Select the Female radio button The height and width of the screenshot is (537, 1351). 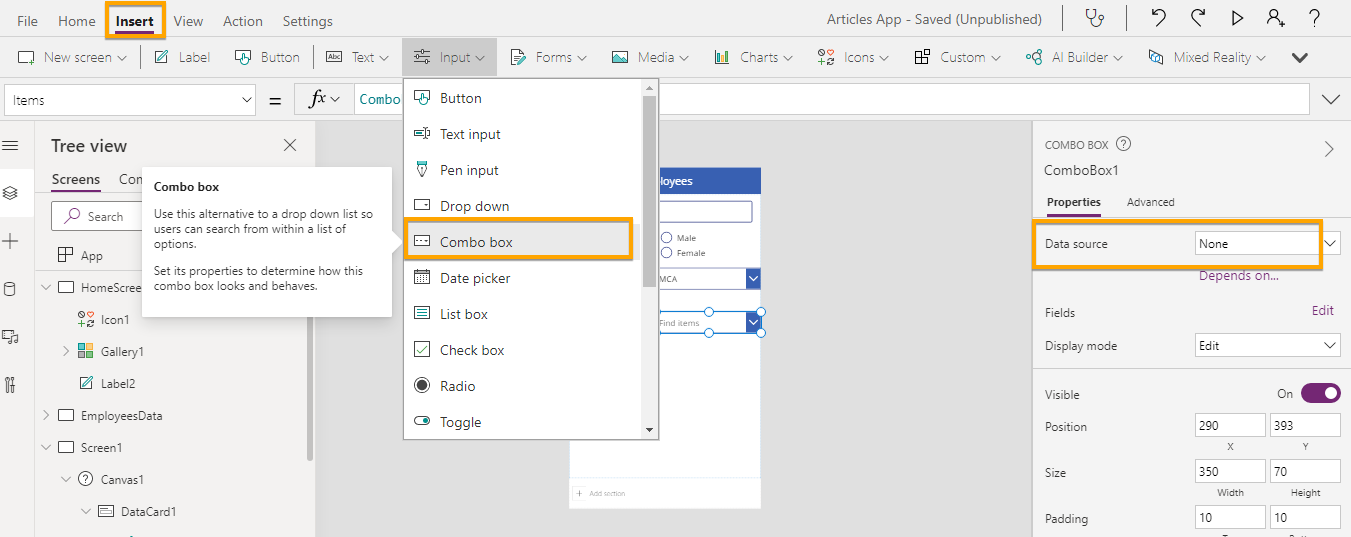tap(666, 253)
